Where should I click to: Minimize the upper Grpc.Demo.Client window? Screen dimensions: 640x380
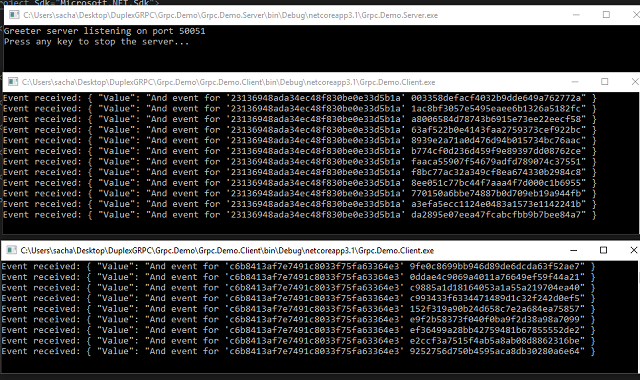575,82
